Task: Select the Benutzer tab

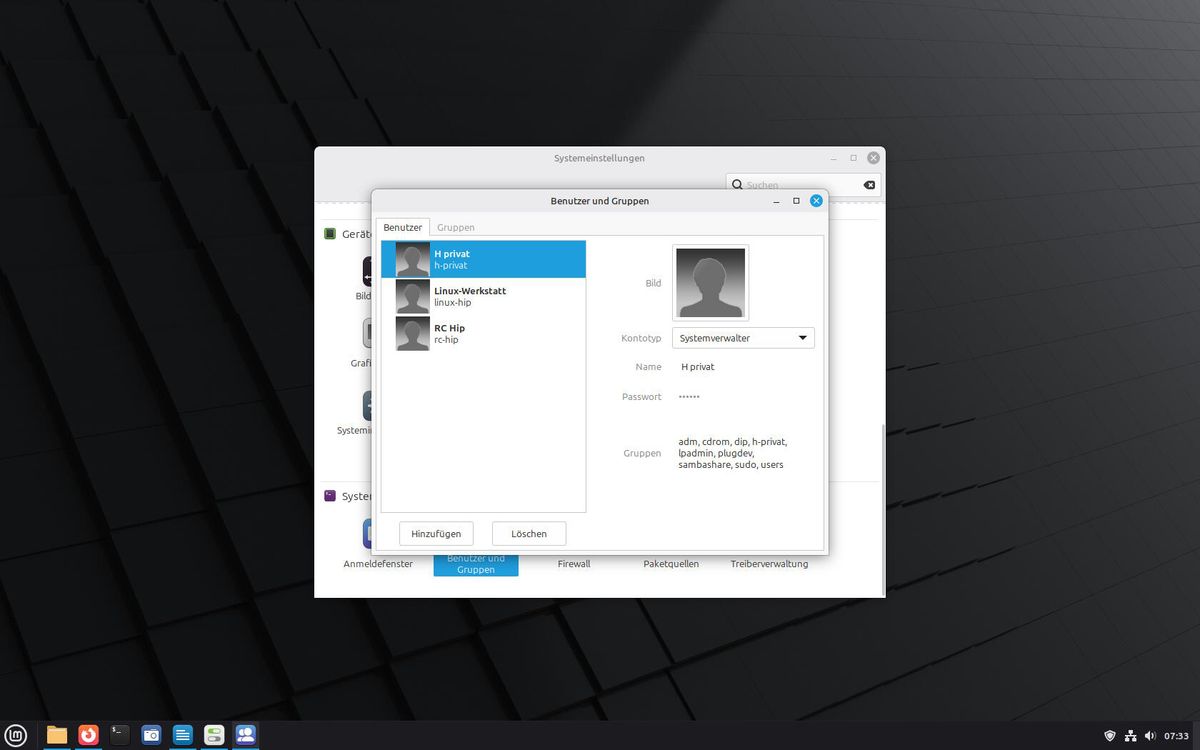Action: click(x=403, y=227)
